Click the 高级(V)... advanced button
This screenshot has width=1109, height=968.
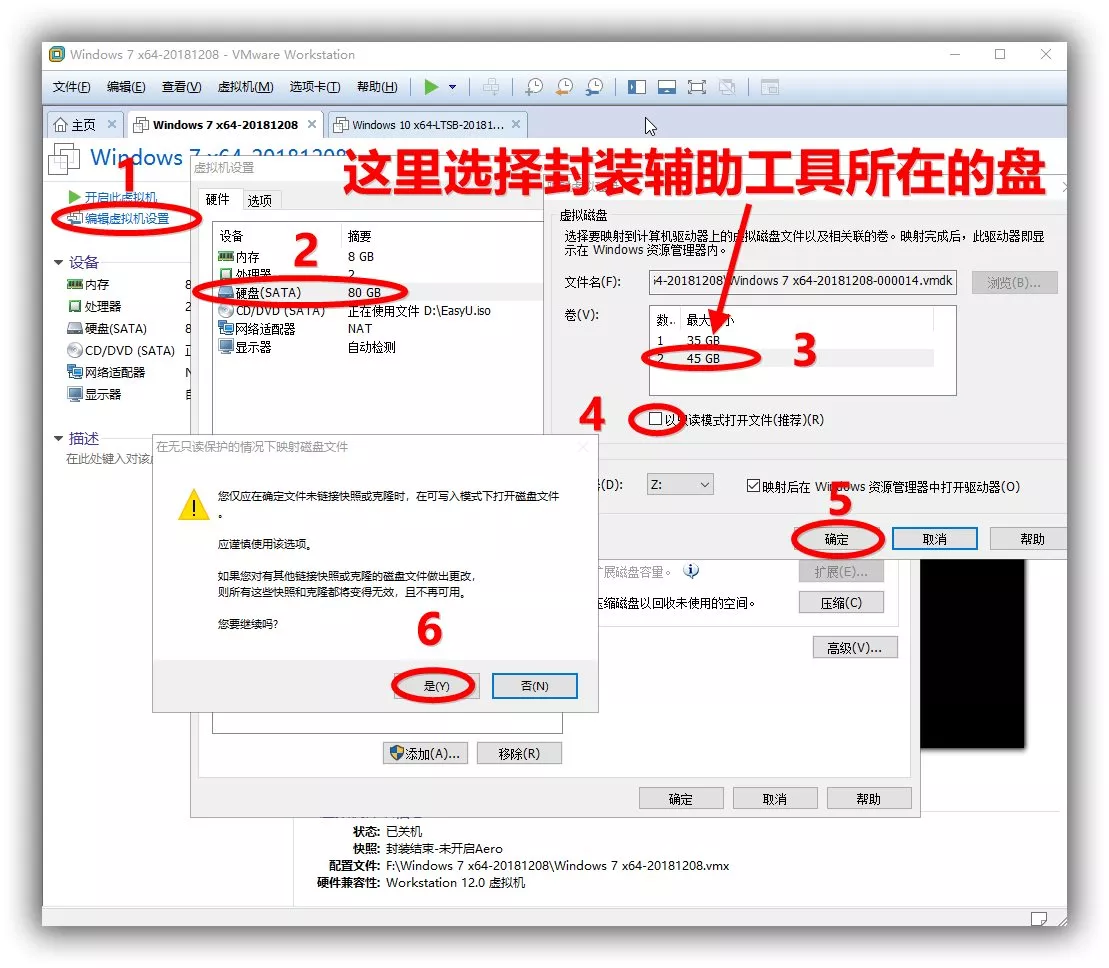(855, 648)
